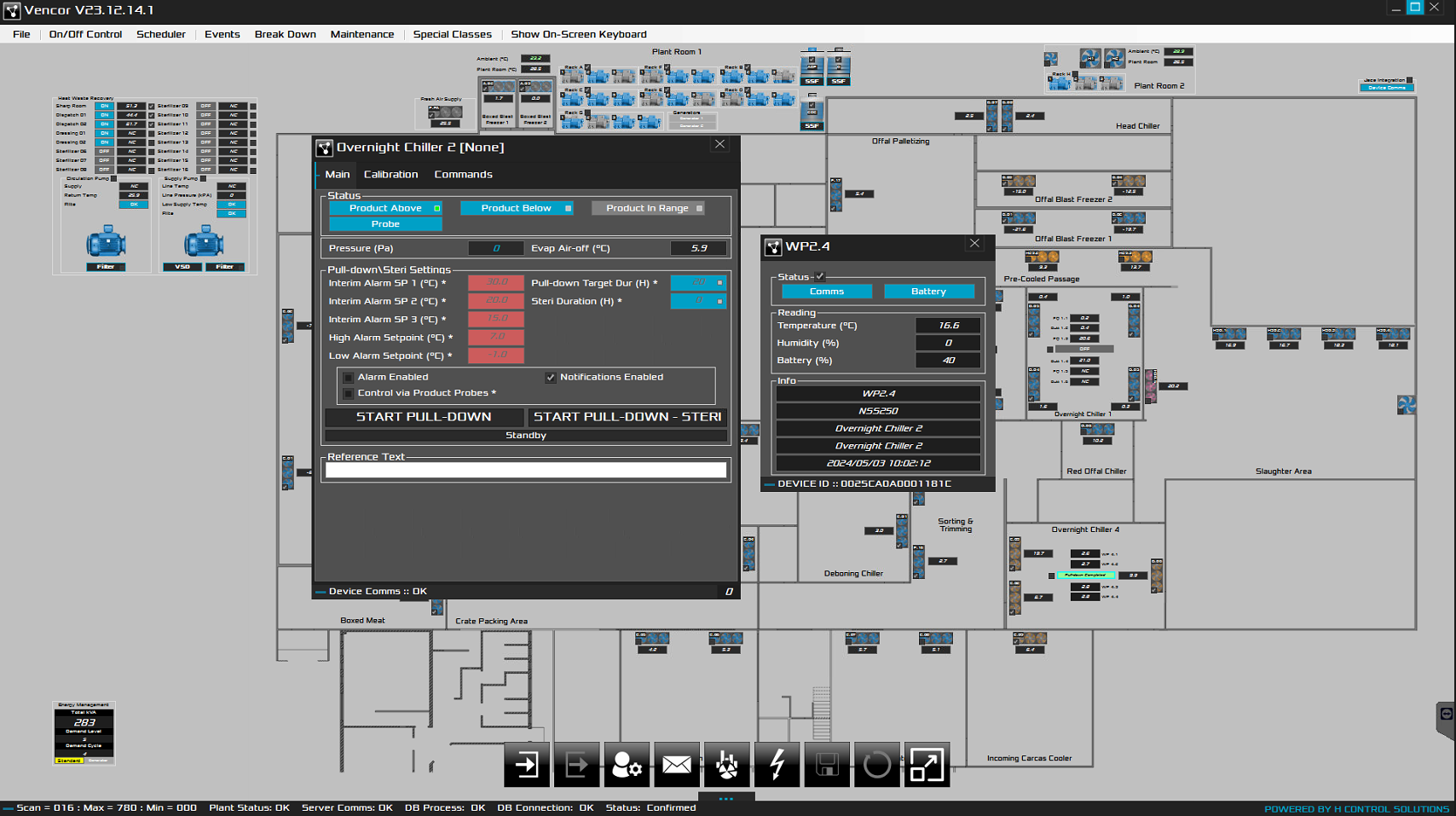Click the fan icon left of Plant Room 2
Image resolution: width=1456 pixels, height=816 pixels.
click(x=1051, y=59)
